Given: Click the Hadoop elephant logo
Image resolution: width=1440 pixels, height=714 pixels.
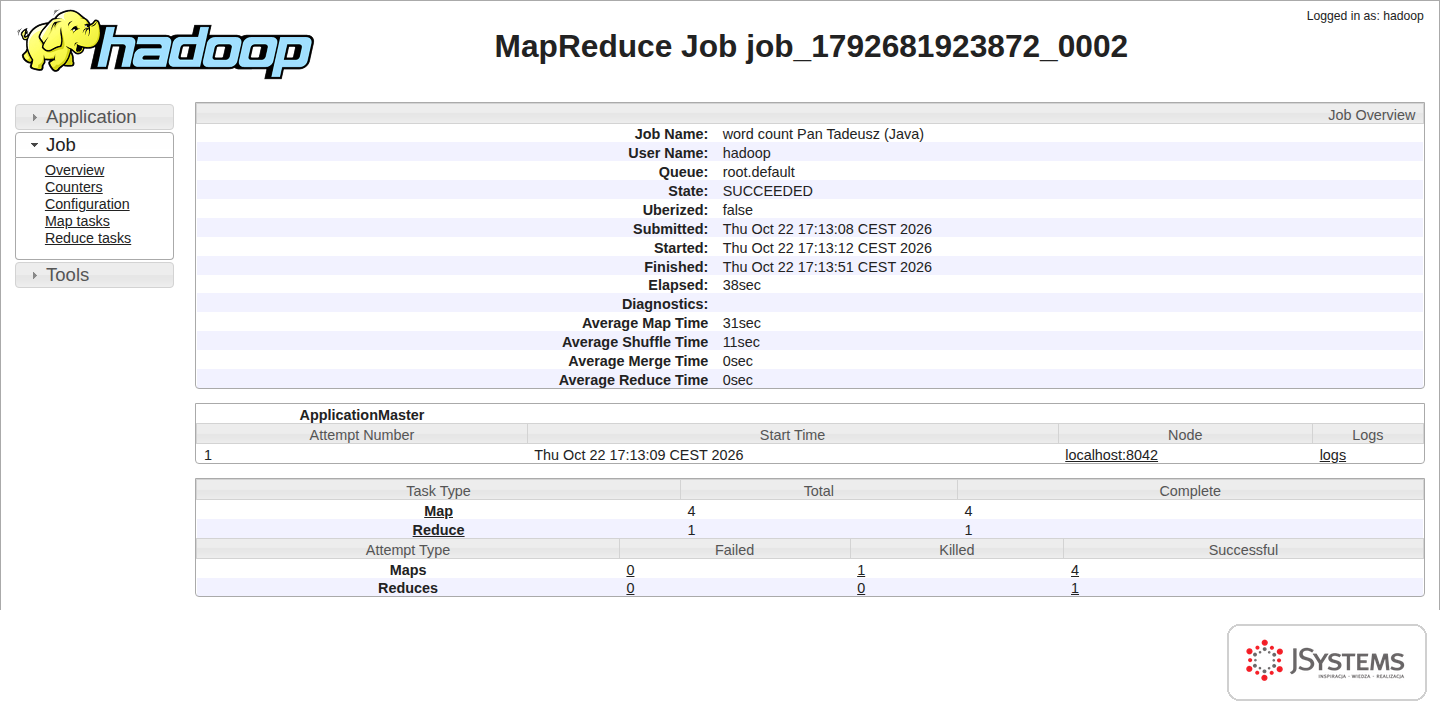Looking at the screenshot, I should click(x=166, y=45).
